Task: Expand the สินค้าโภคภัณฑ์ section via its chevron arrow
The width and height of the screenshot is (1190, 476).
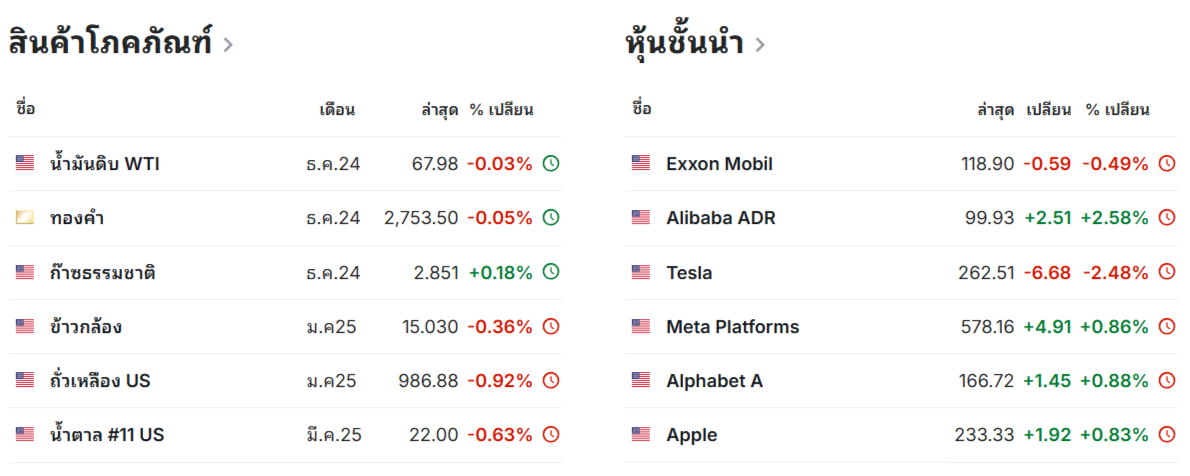Action: (x=228, y=45)
